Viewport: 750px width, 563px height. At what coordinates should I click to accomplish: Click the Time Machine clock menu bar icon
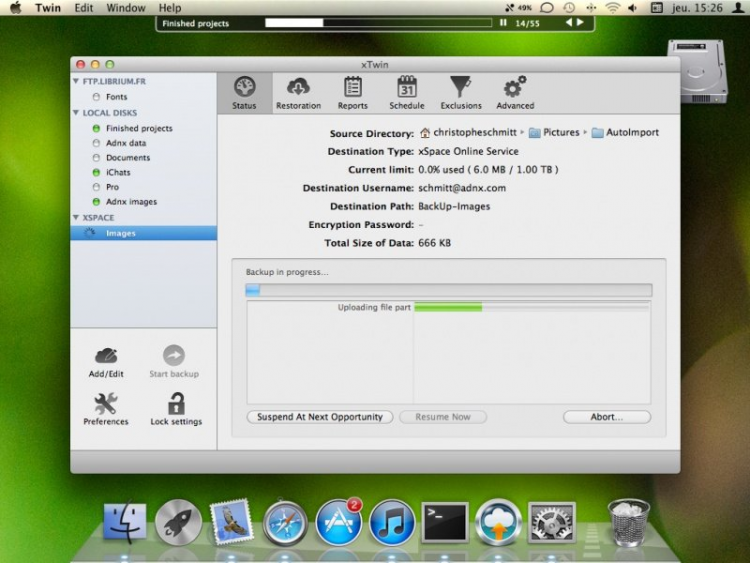click(x=569, y=8)
